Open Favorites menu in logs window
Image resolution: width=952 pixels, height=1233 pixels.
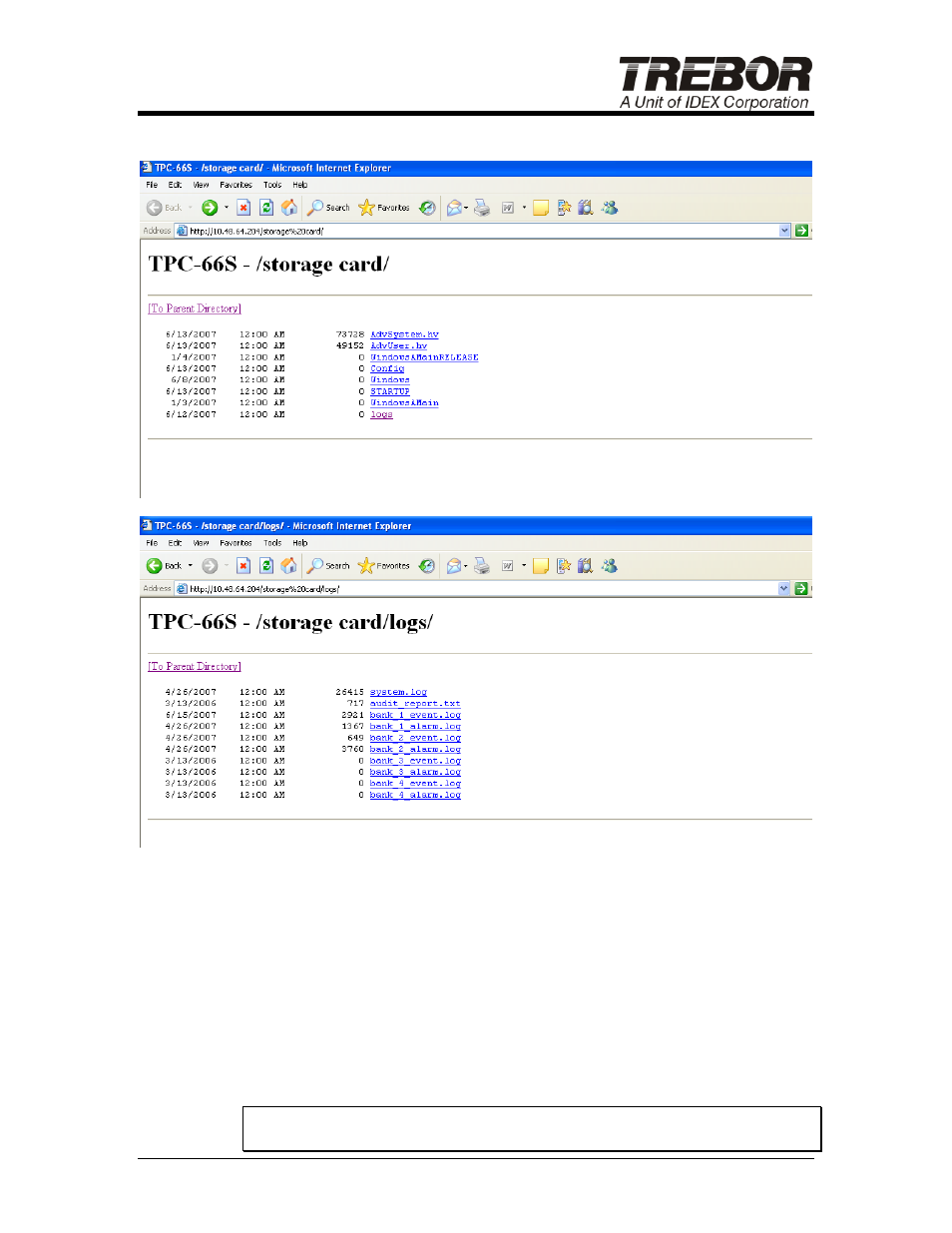point(237,543)
